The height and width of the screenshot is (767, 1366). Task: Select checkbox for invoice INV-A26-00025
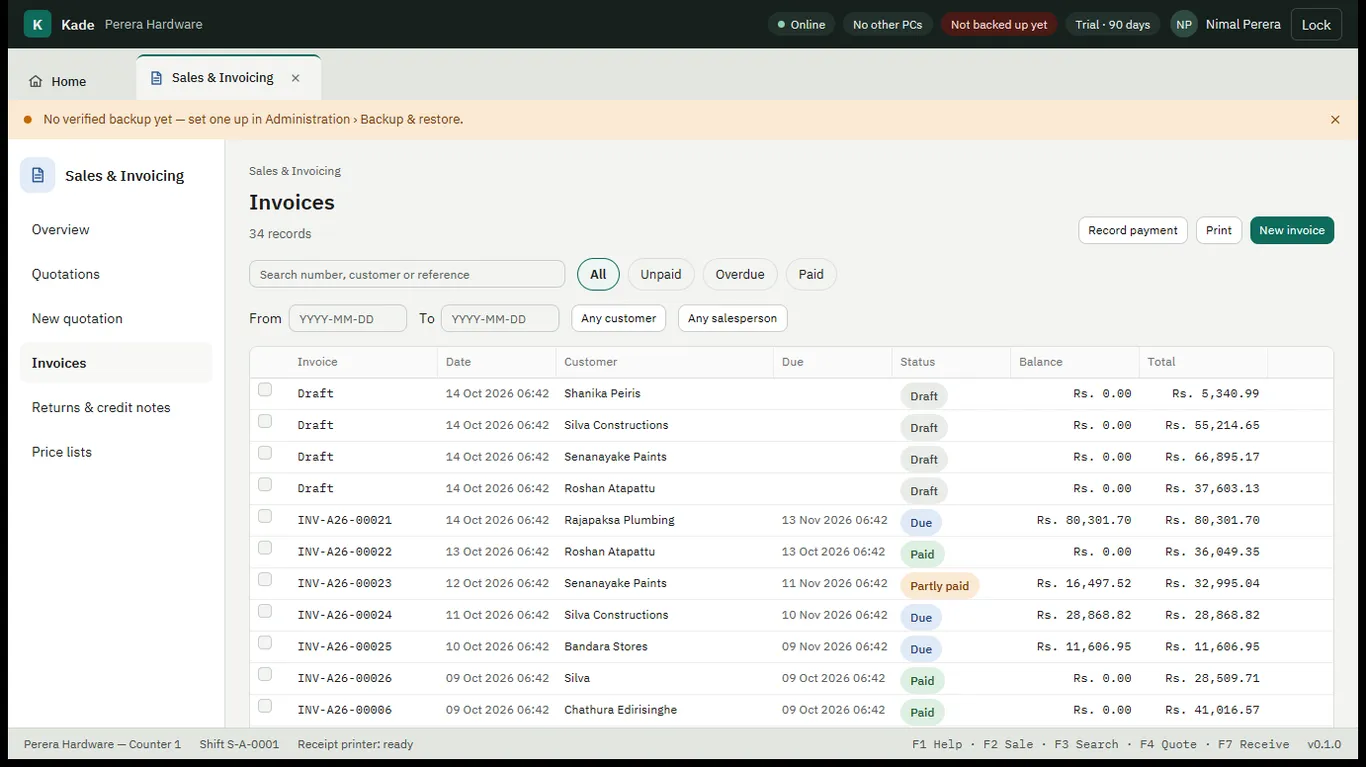coord(265,643)
